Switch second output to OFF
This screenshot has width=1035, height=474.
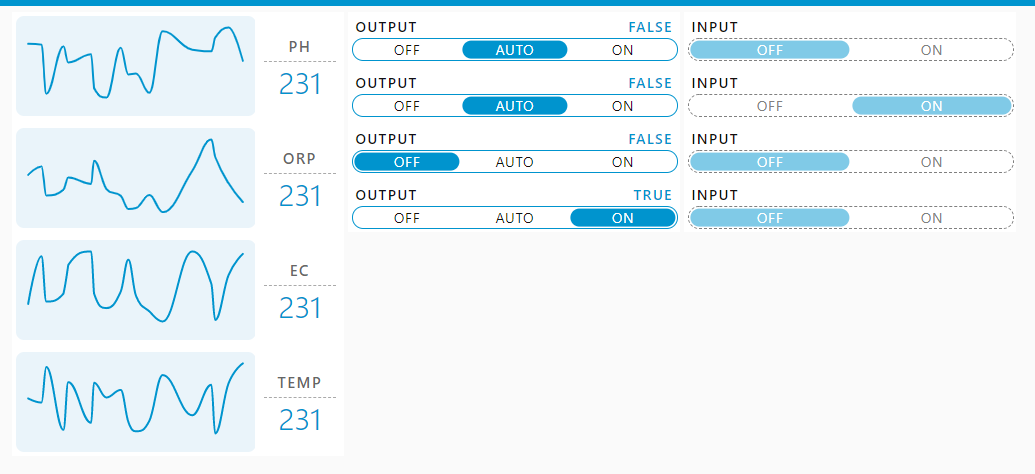pyautogui.click(x=407, y=106)
